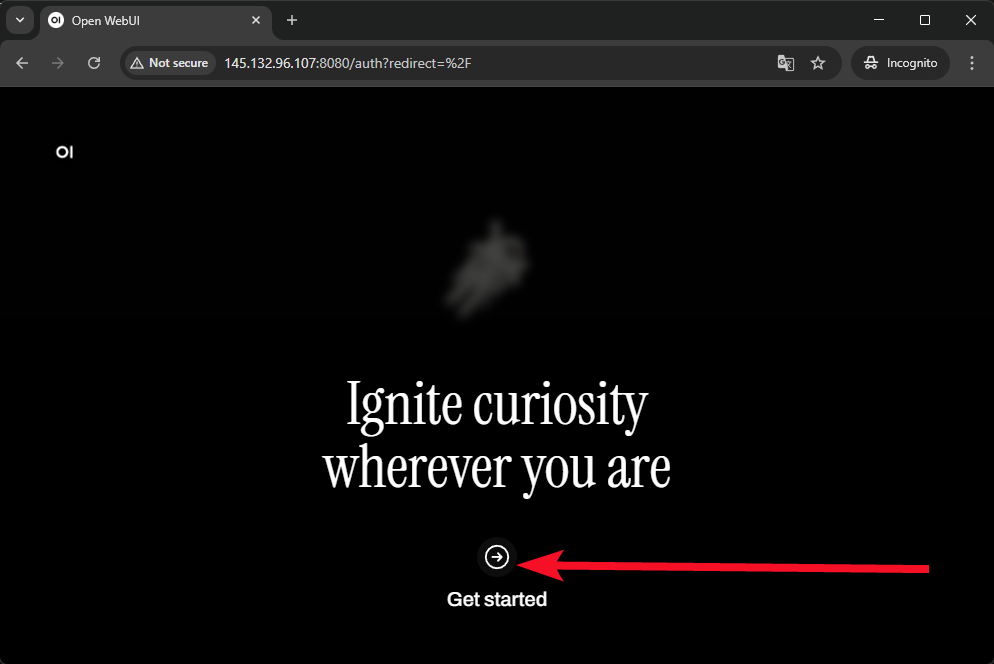Click the Open WebUI logo on the page
This screenshot has height=664, width=994.
point(64,152)
